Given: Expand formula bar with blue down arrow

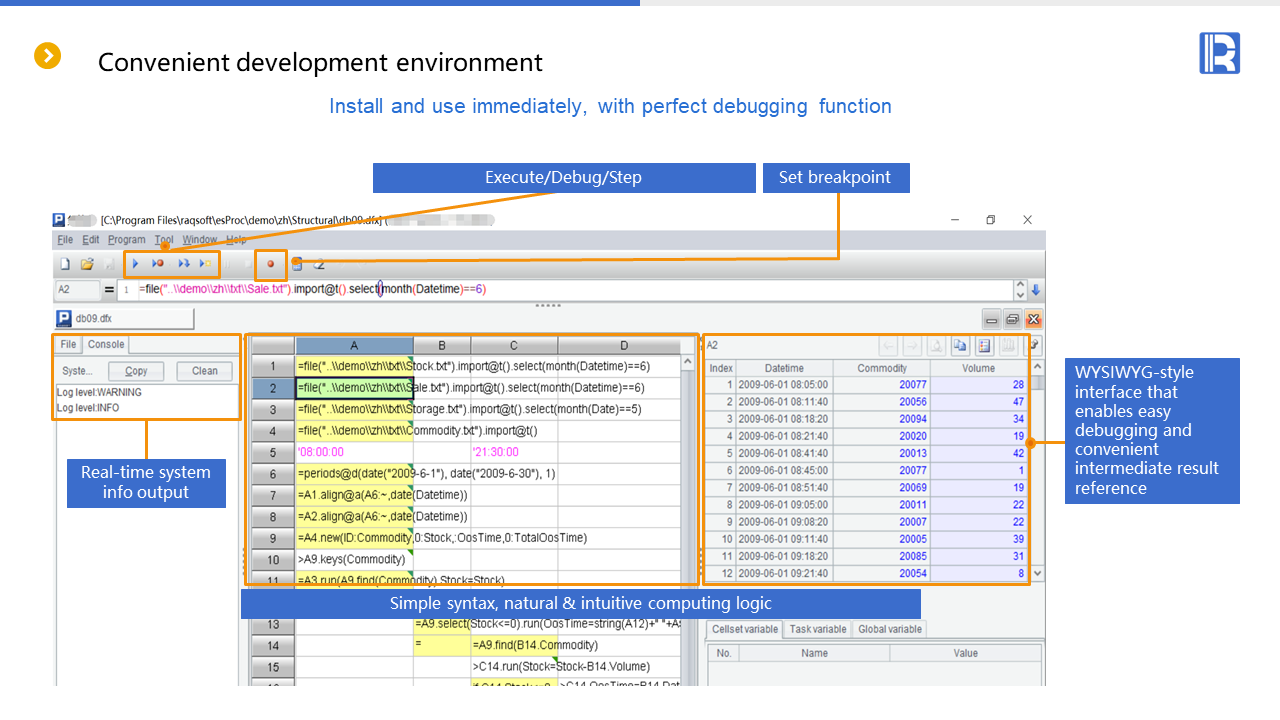Looking at the screenshot, I should click(1036, 290).
